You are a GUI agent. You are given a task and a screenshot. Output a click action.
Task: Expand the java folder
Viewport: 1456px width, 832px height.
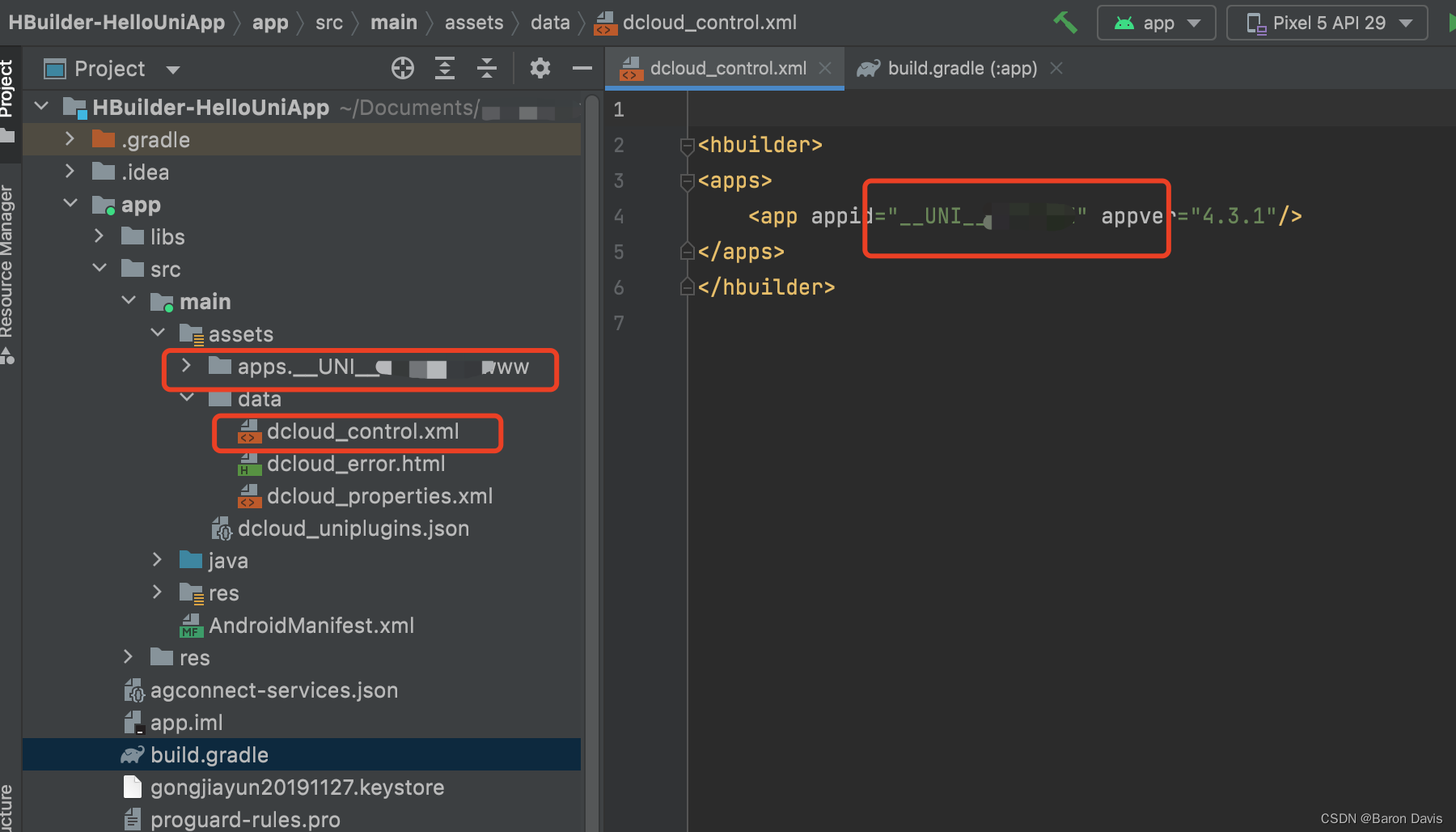coord(157,560)
